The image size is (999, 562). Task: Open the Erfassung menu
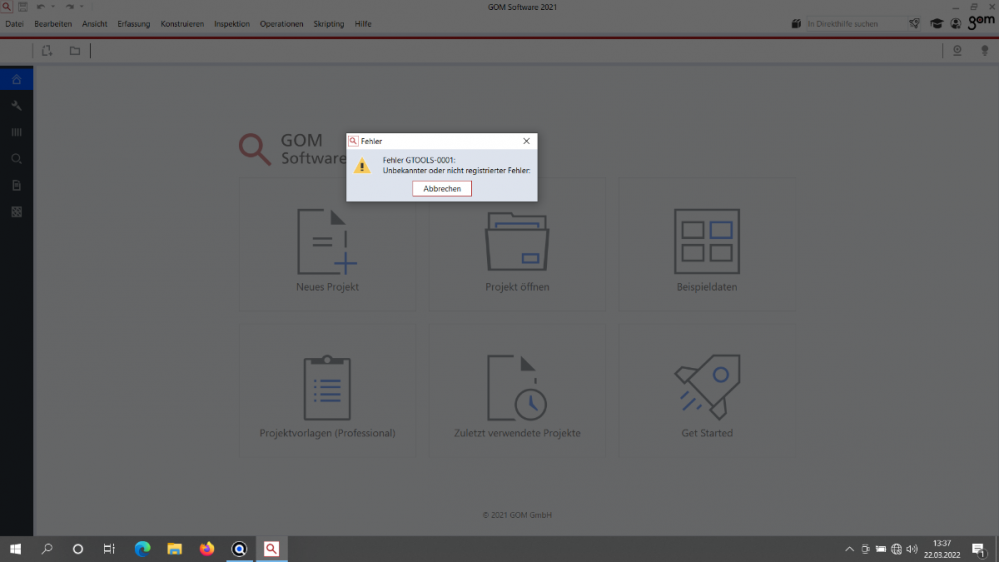[134, 24]
